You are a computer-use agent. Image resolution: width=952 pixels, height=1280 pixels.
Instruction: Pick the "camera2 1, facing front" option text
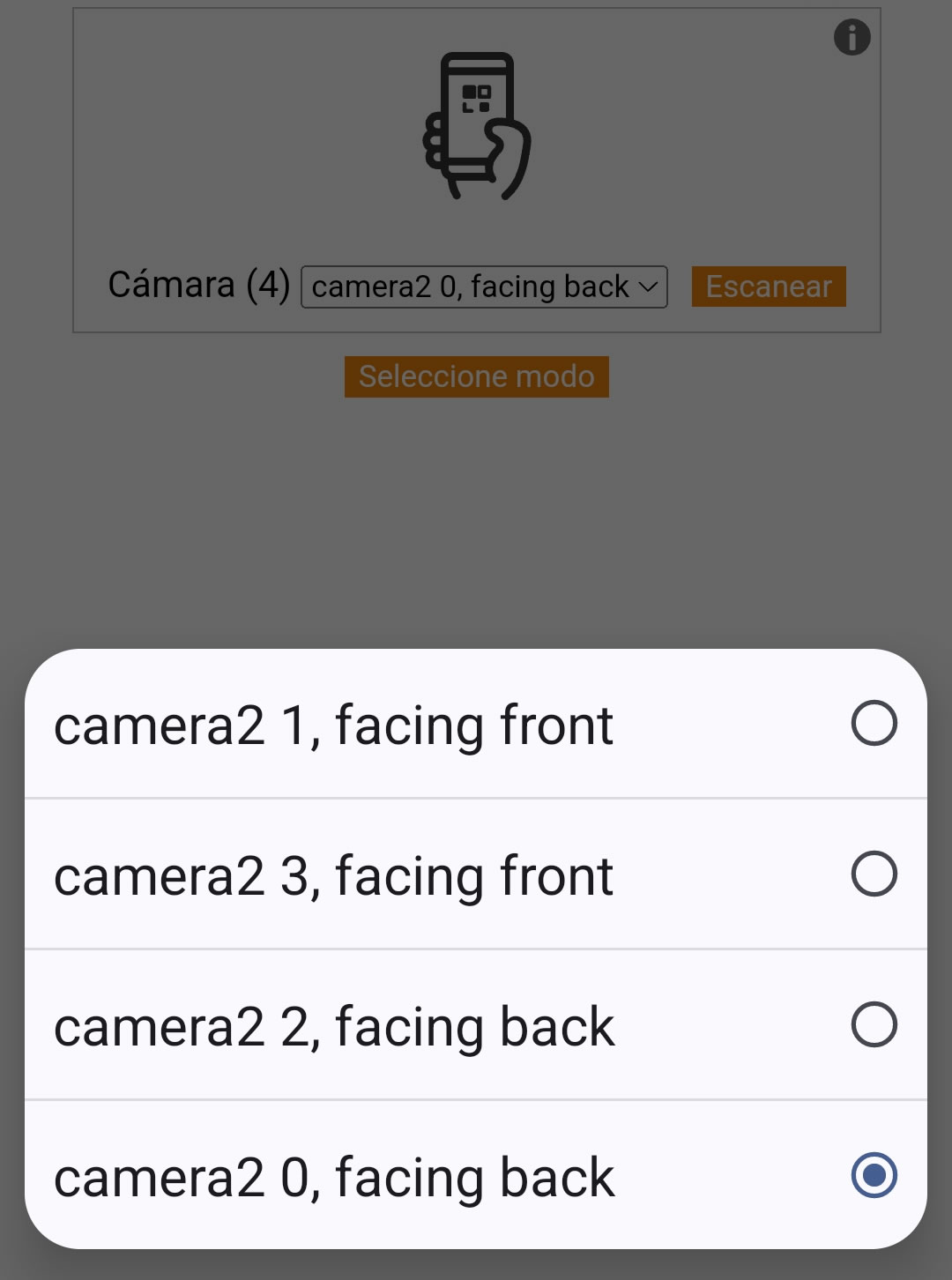333,726
